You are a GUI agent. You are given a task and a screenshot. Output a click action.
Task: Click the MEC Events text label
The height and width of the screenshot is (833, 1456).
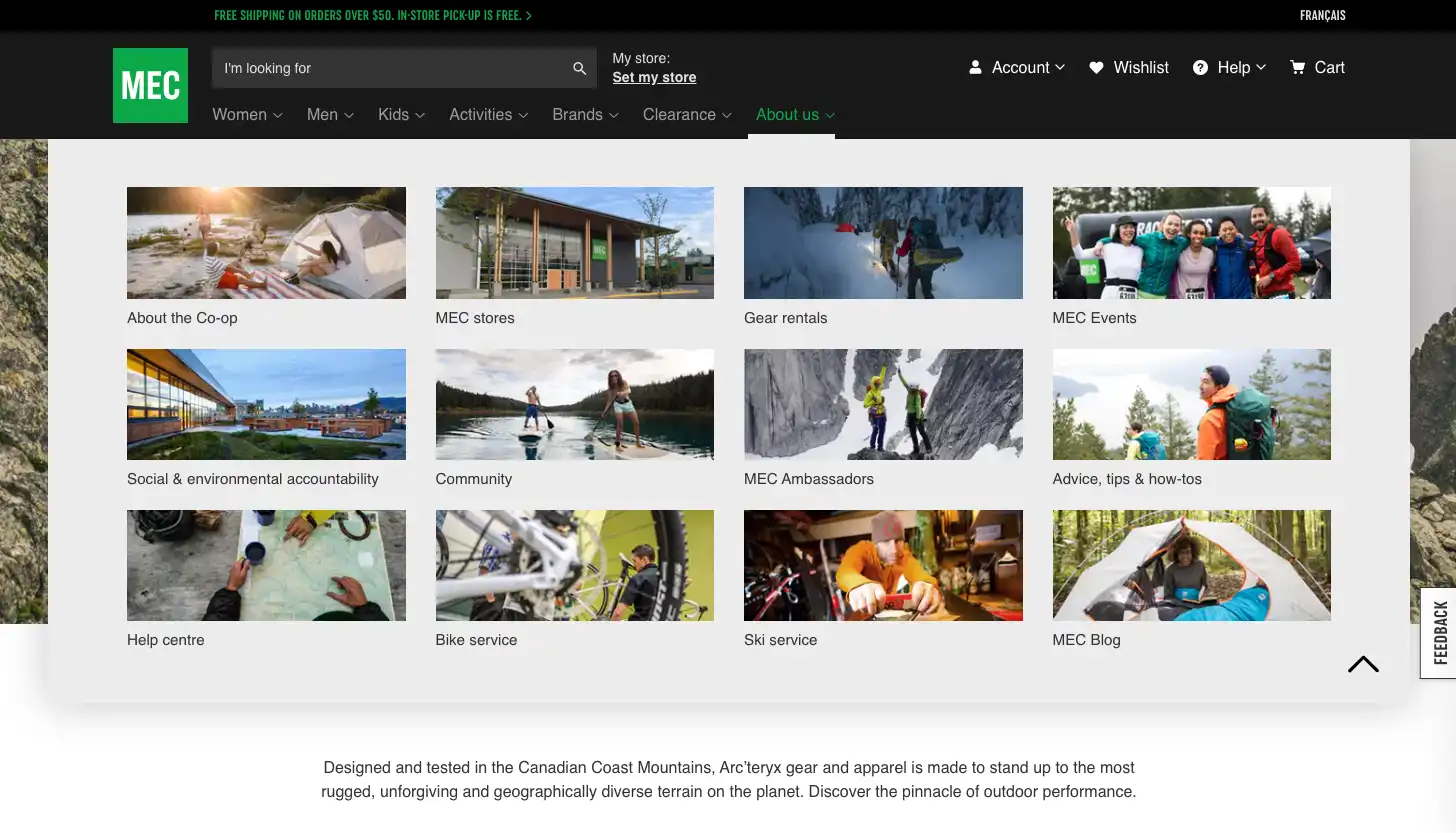click(1094, 318)
